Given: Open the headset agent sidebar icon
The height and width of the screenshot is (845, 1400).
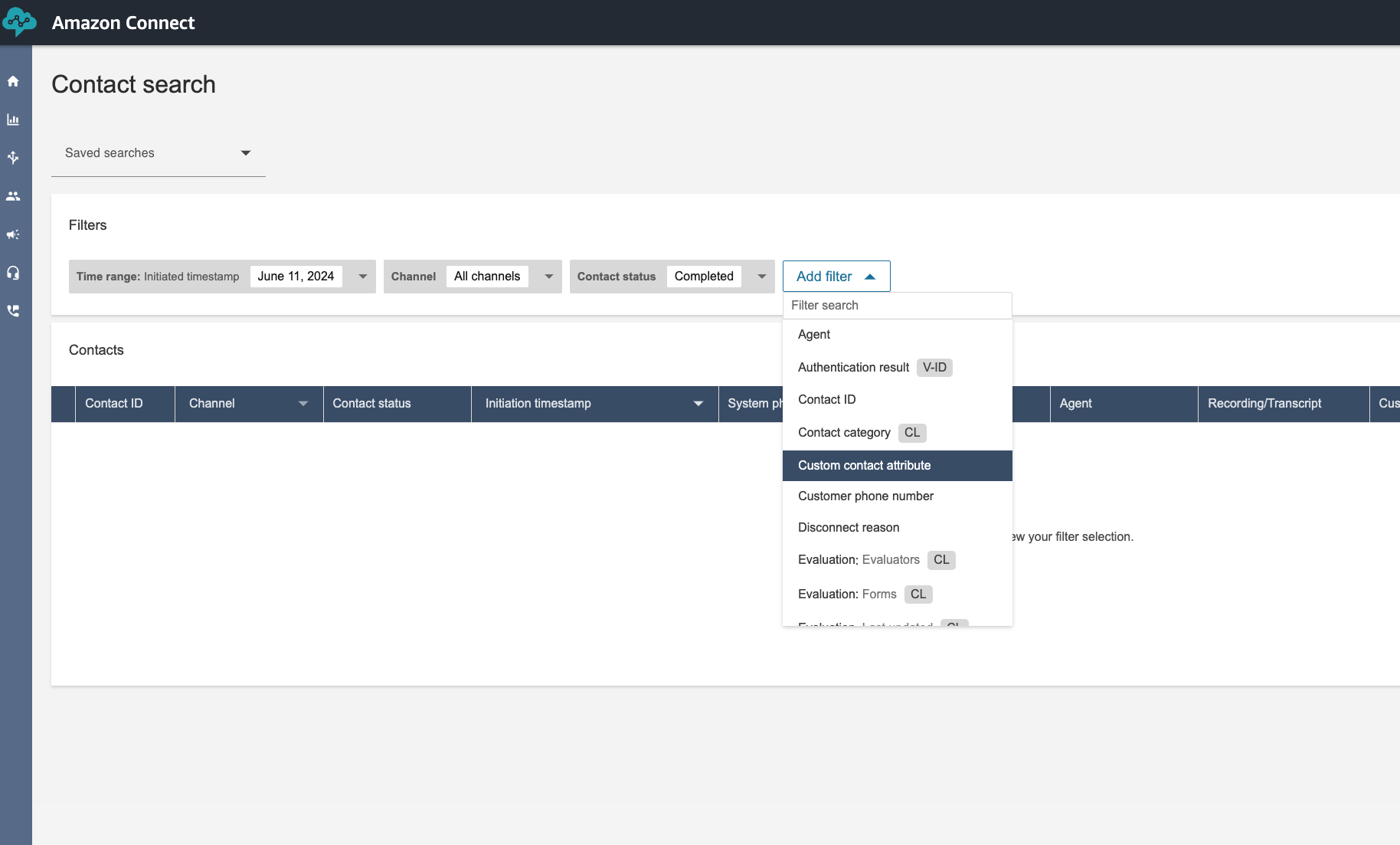Looking at the screenshot, I should tap(13, 273).
